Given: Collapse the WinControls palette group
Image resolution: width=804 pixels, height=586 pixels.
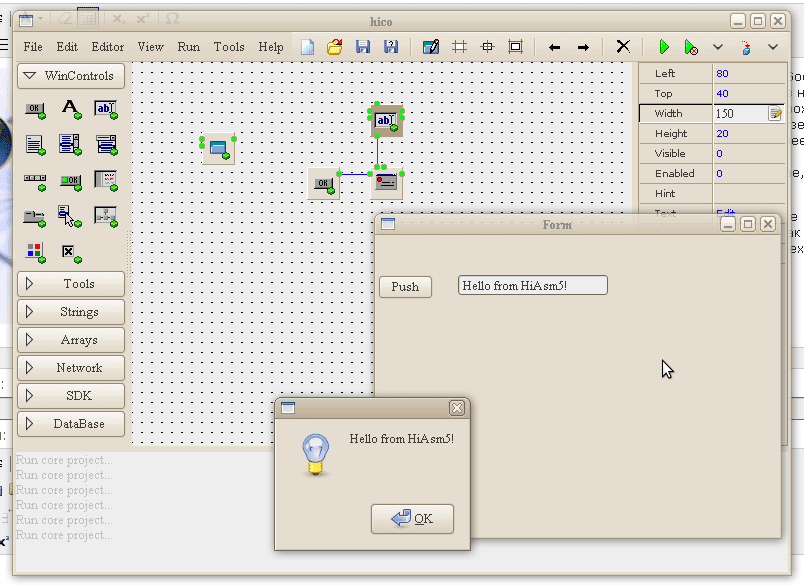Looking at the screenshot, I should (x=71, y=76).
